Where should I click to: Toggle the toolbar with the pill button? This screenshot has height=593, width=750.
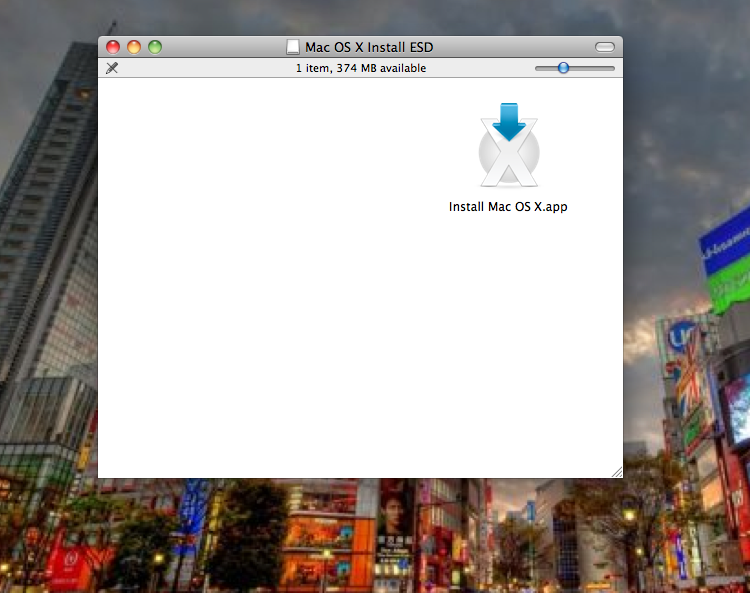point(605,47)
